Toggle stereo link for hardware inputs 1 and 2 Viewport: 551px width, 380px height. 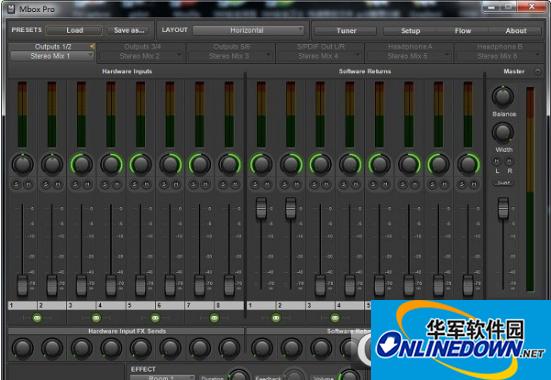[x=37, y=318]
